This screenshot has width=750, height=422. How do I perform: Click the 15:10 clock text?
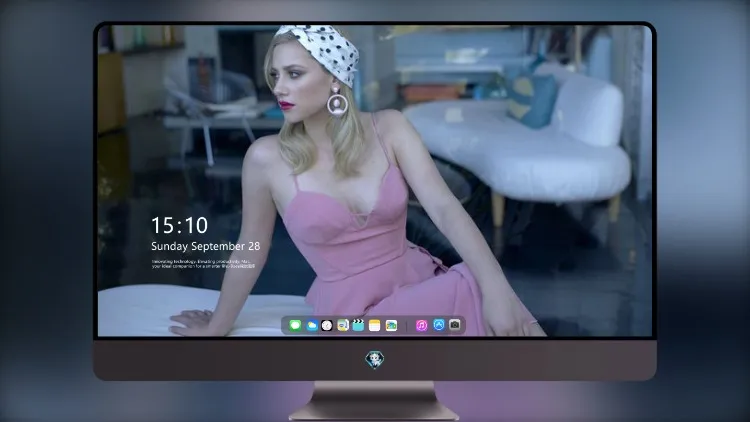179,225
